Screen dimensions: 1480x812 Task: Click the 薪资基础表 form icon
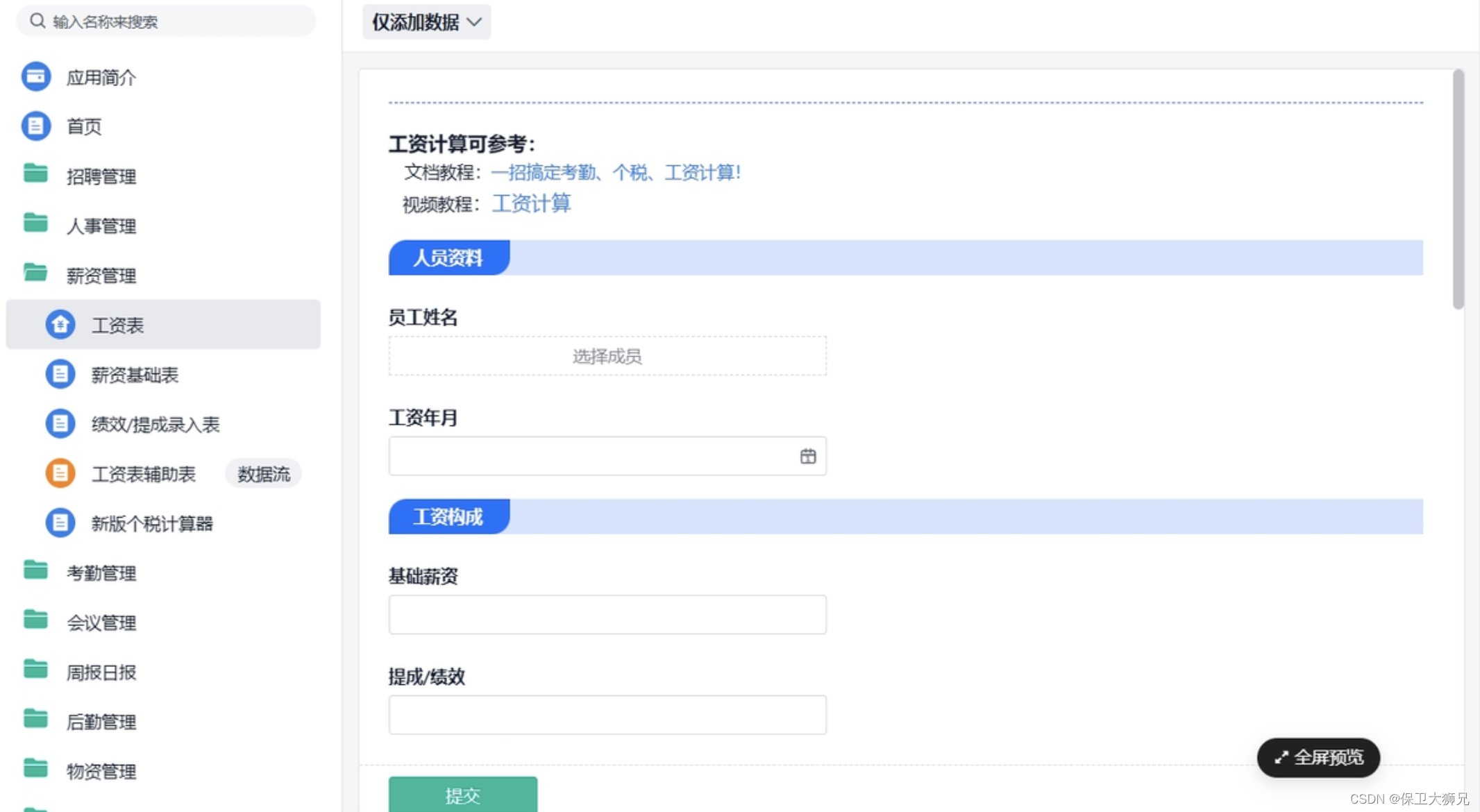point(60,375)
